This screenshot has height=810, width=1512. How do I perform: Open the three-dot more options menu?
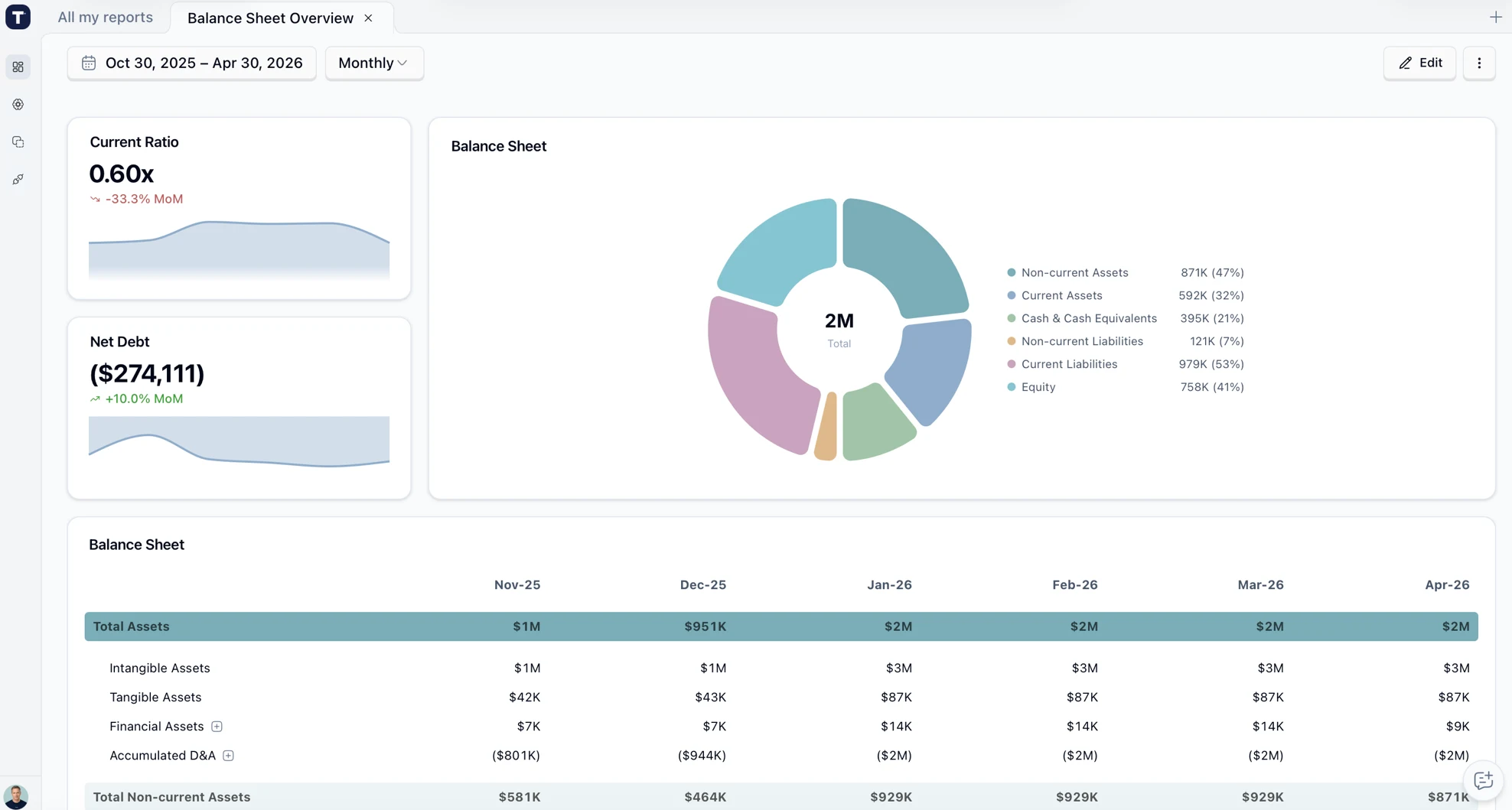tap(1479, 63)
